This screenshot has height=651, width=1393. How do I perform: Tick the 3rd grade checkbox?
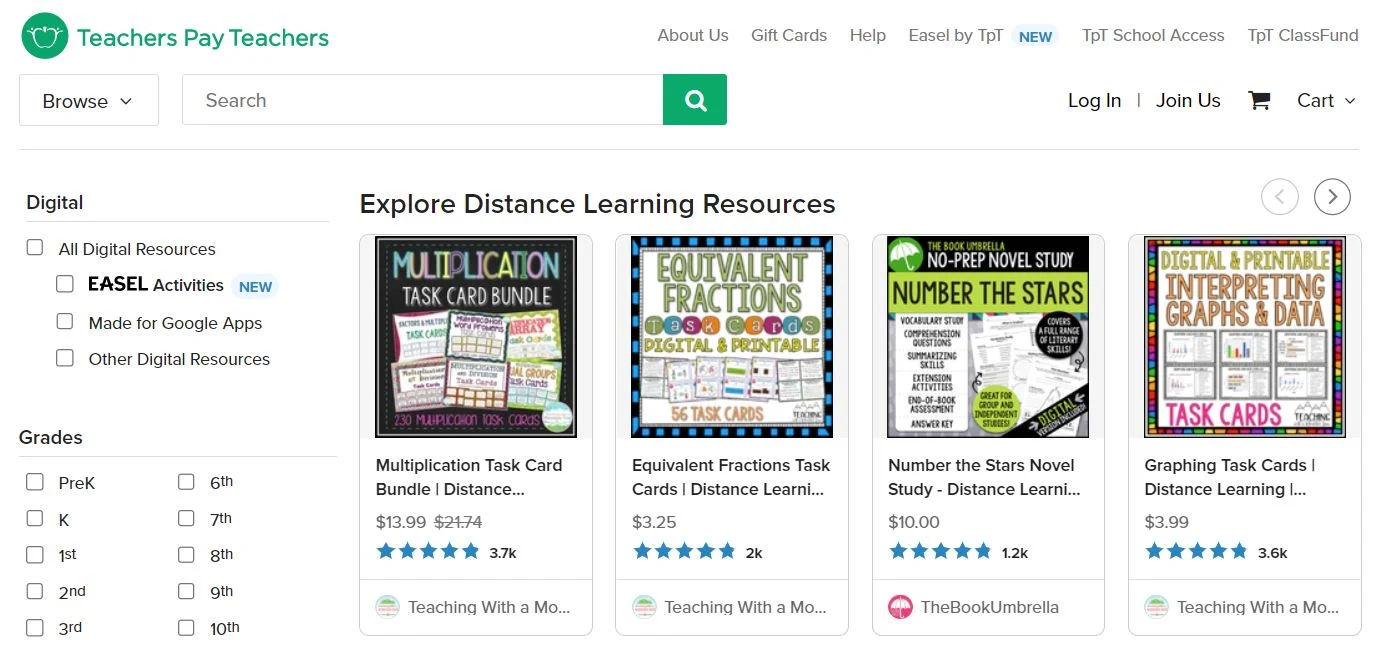(35, 628)
